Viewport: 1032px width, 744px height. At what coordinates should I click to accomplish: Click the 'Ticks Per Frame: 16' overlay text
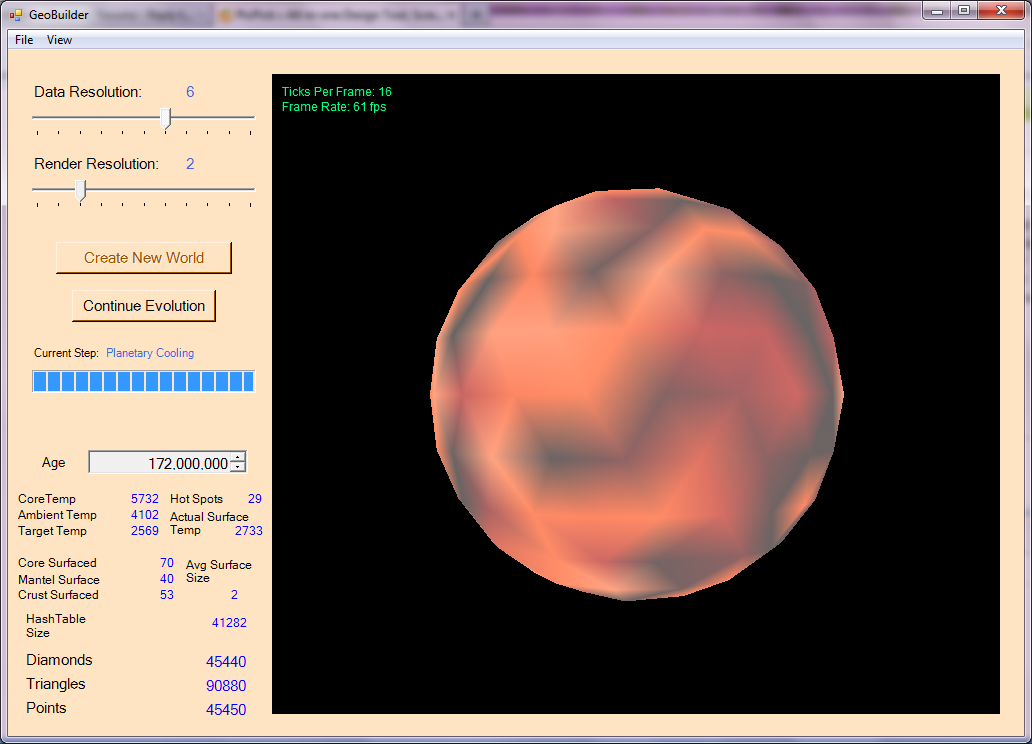pos(336,92)
